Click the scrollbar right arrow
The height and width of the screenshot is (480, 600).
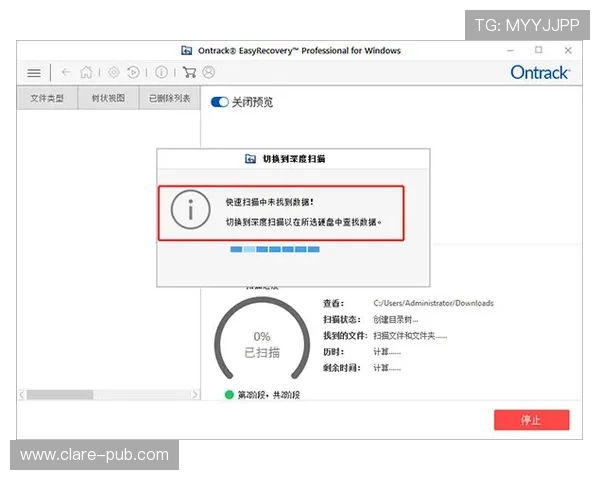(x=195, y=395)
